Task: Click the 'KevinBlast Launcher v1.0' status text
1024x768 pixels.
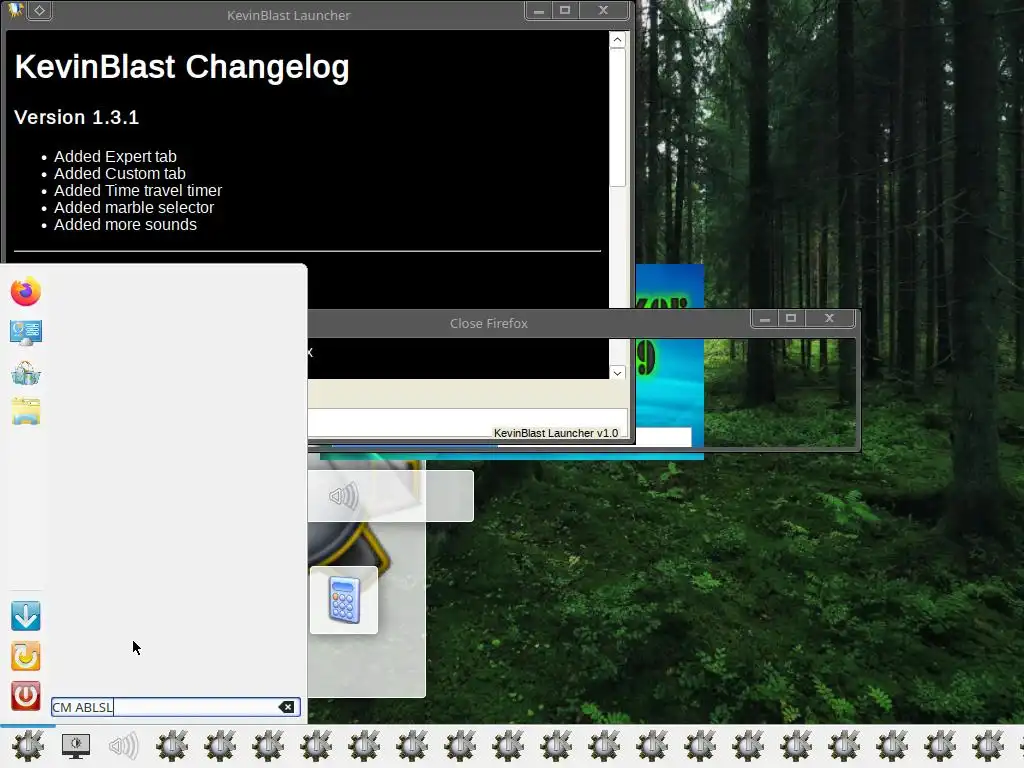Action: (x=556, y=433)
